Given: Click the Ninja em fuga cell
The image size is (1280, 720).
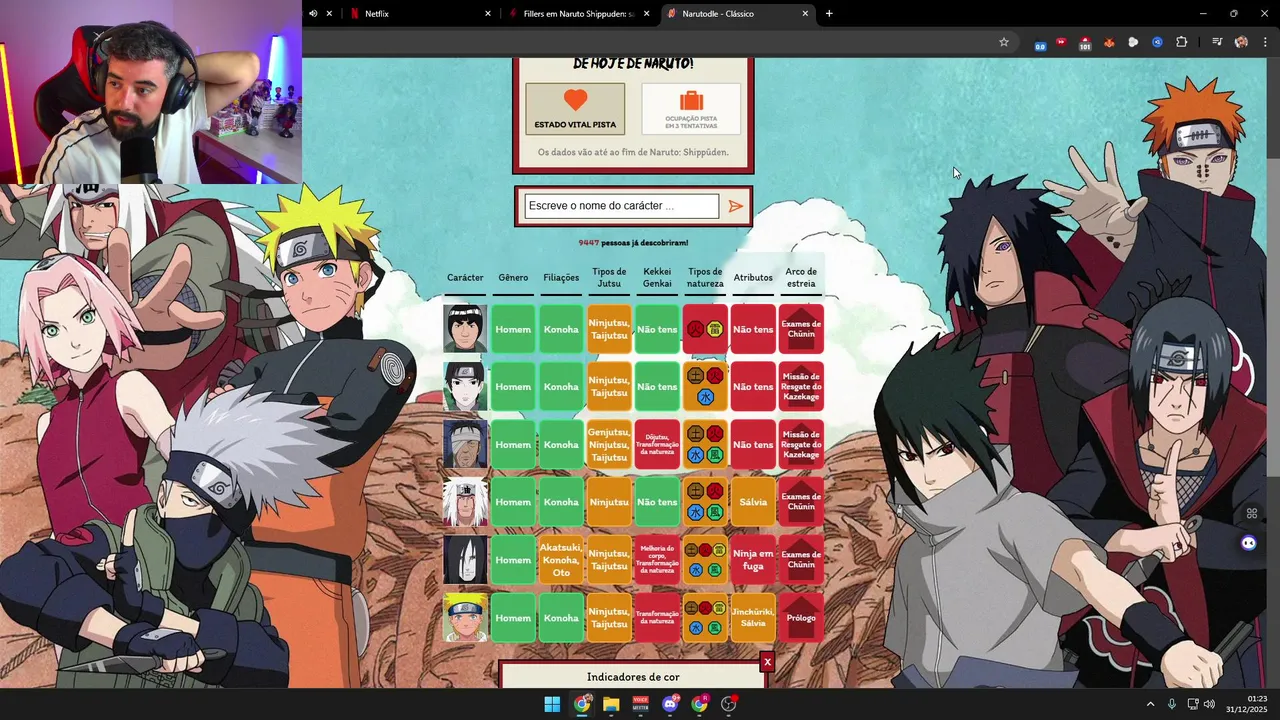Looking at the screenshot, I should coord(753,560).
